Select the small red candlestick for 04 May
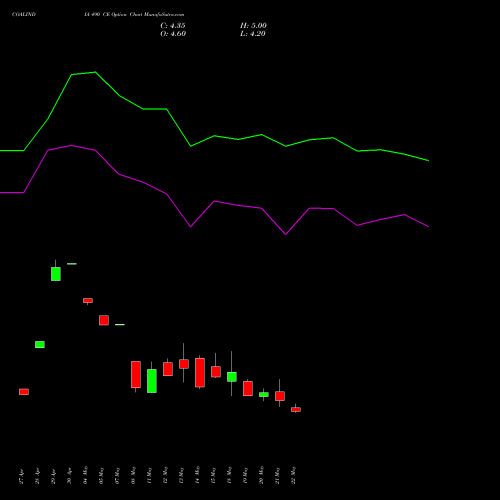 pyautogui.click(x=88, y=300)
